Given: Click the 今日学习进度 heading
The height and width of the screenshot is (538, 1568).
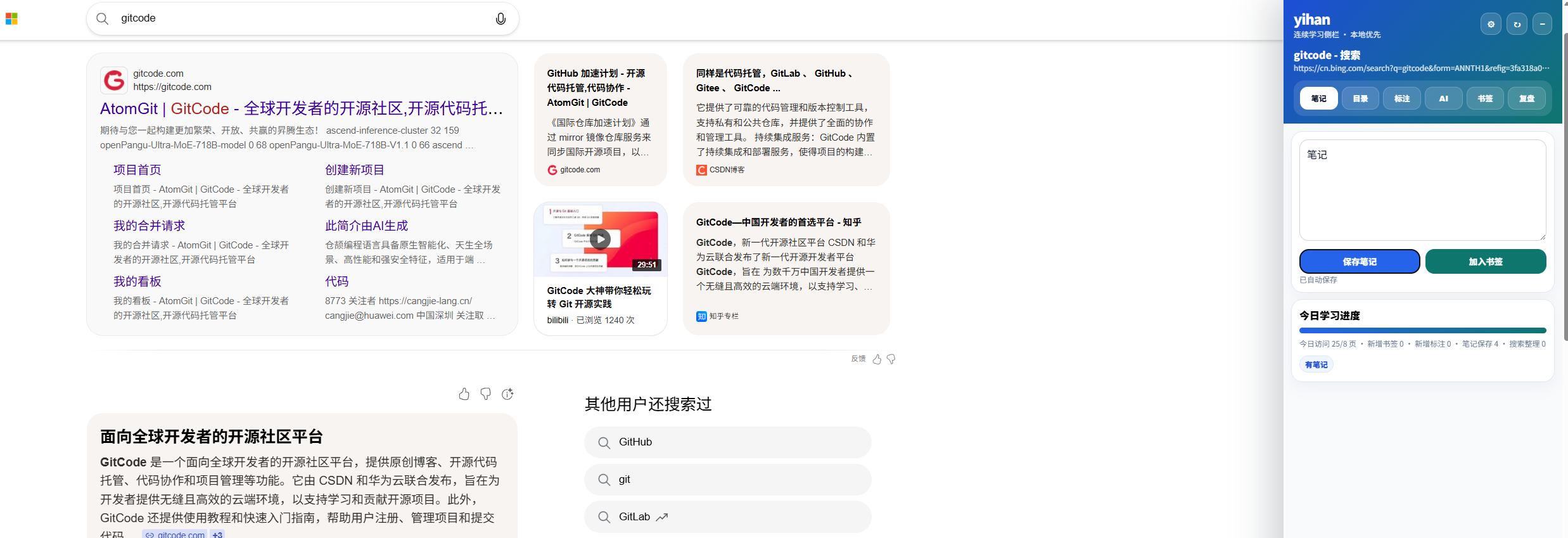Looking at the screenshot, I should coord(1330,316).
